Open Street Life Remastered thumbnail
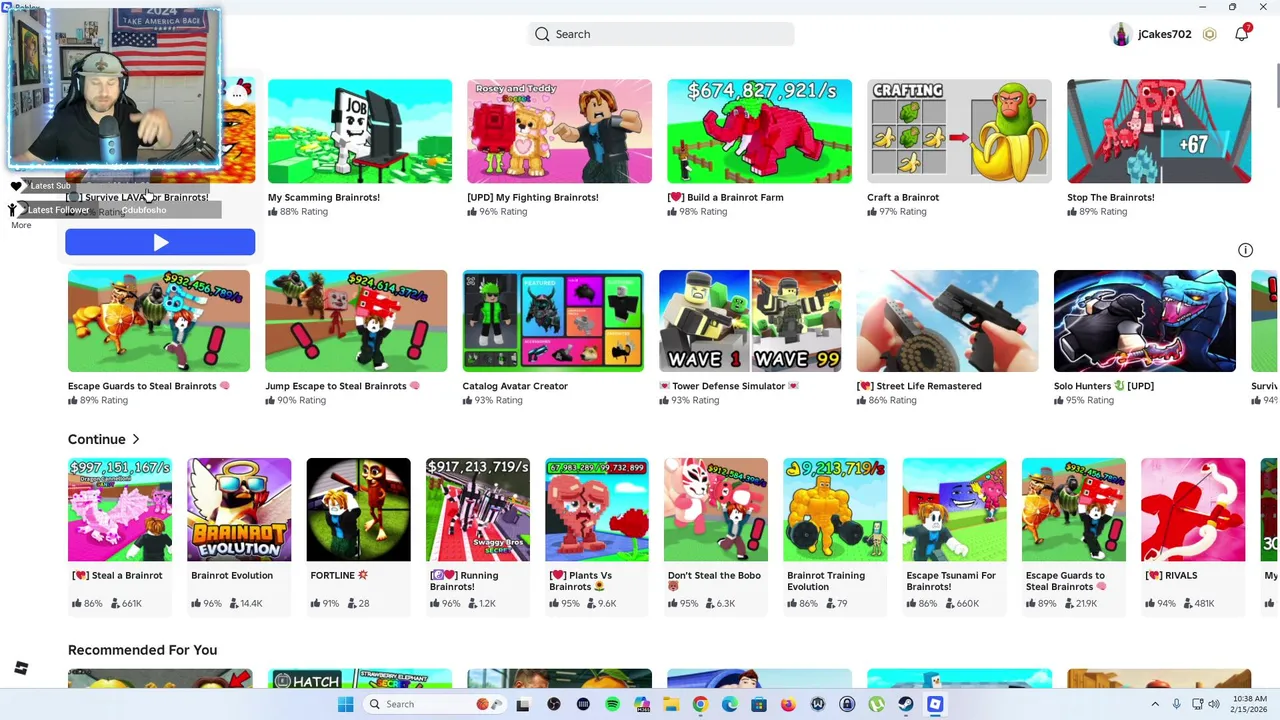 (x=947, y=320)
